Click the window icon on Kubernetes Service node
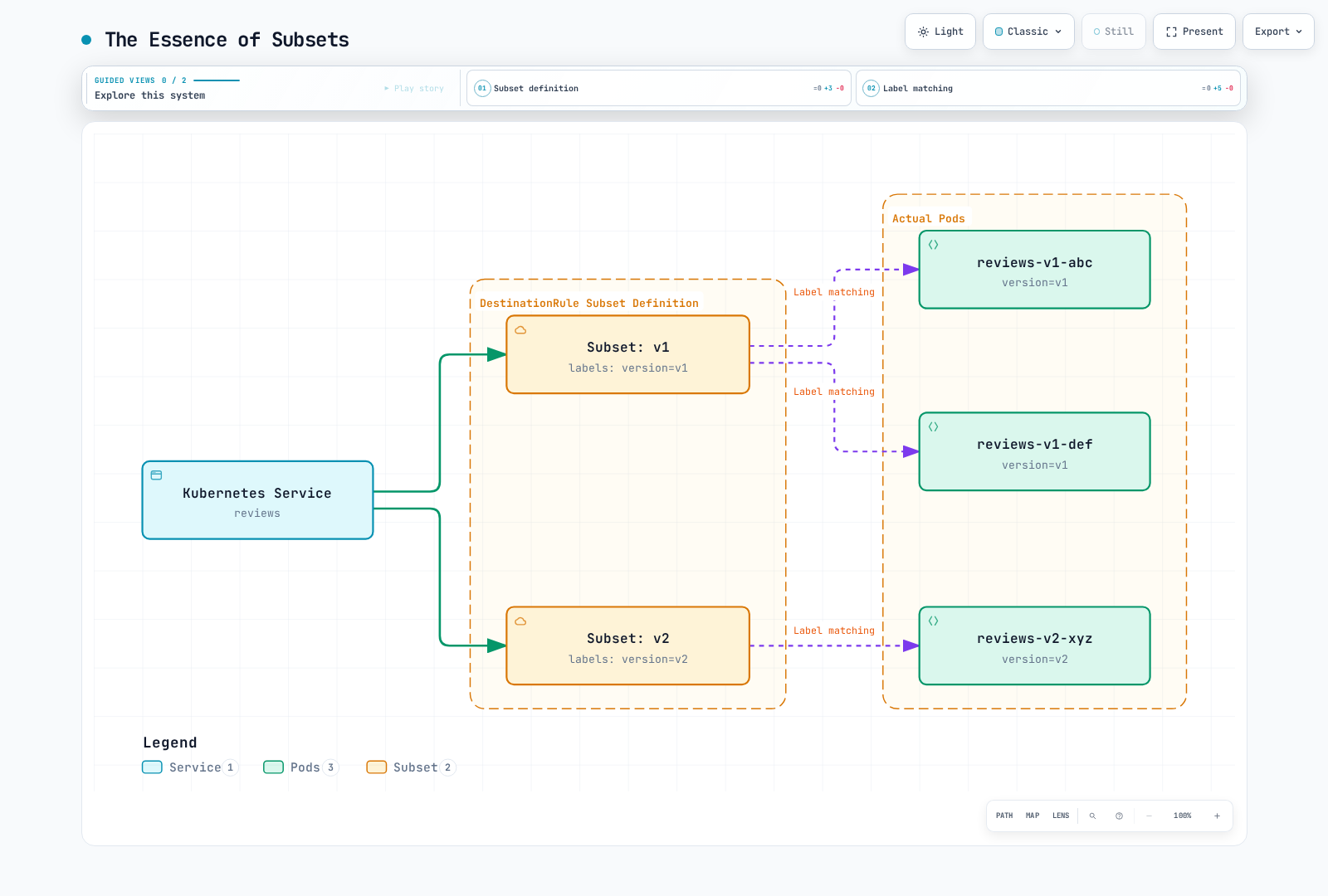 pos(156,475)
